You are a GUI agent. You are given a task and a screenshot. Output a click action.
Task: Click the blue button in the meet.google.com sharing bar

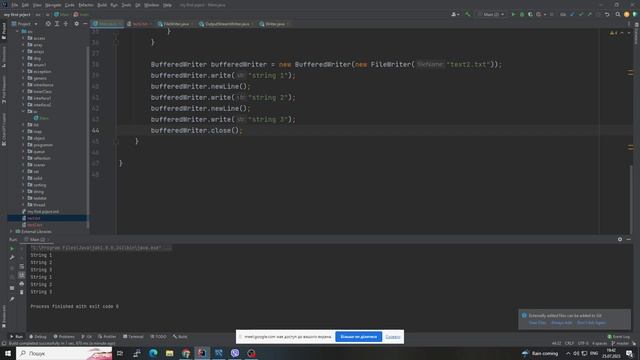358,337
